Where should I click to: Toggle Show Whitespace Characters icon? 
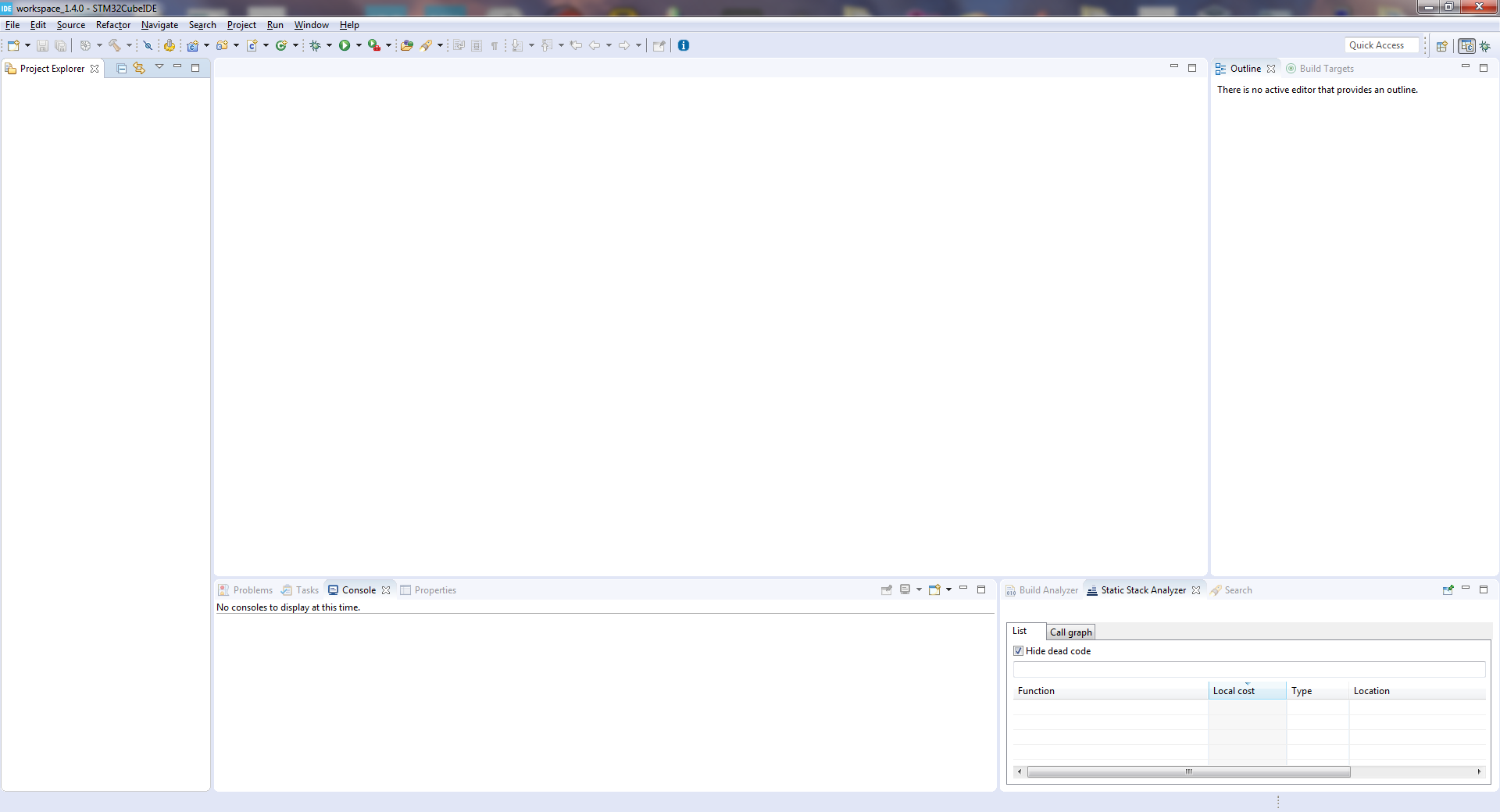point(494,45)
